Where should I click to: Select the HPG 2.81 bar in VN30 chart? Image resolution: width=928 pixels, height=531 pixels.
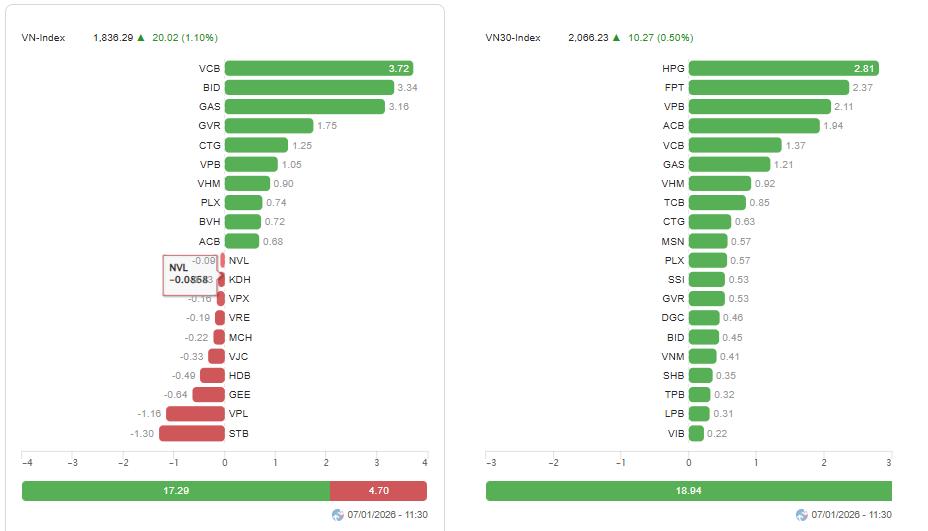click(x=783, y=68)
